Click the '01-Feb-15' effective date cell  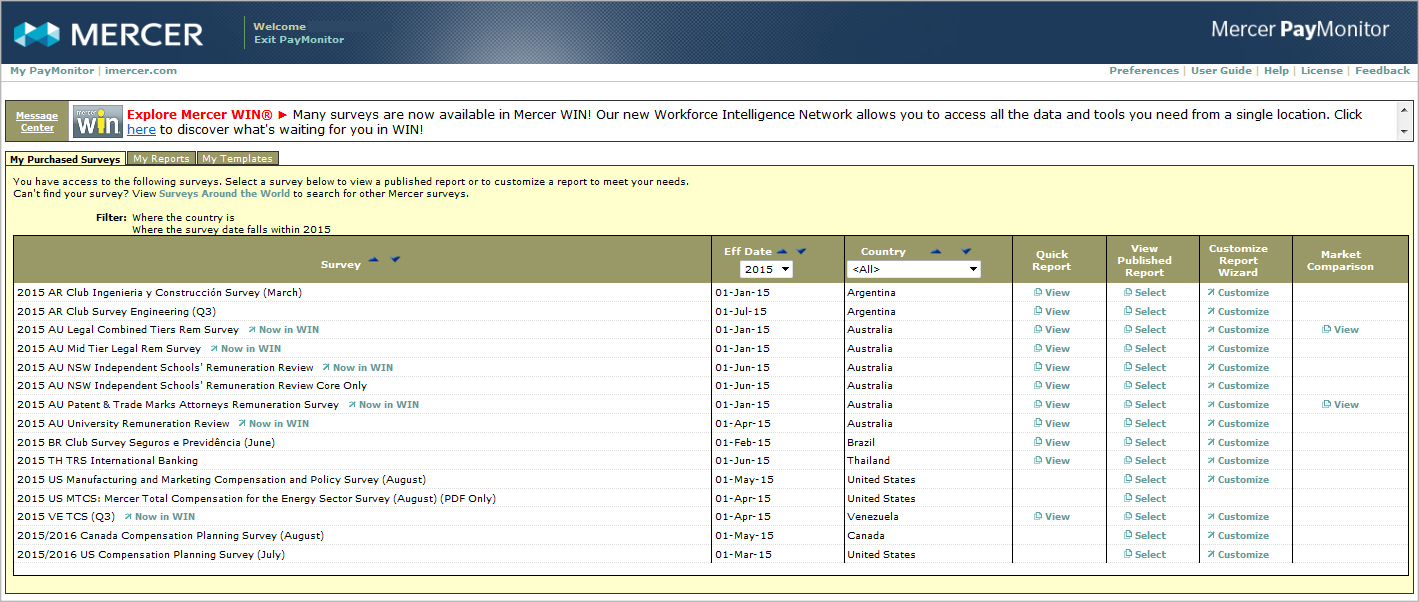click(743, 443)
